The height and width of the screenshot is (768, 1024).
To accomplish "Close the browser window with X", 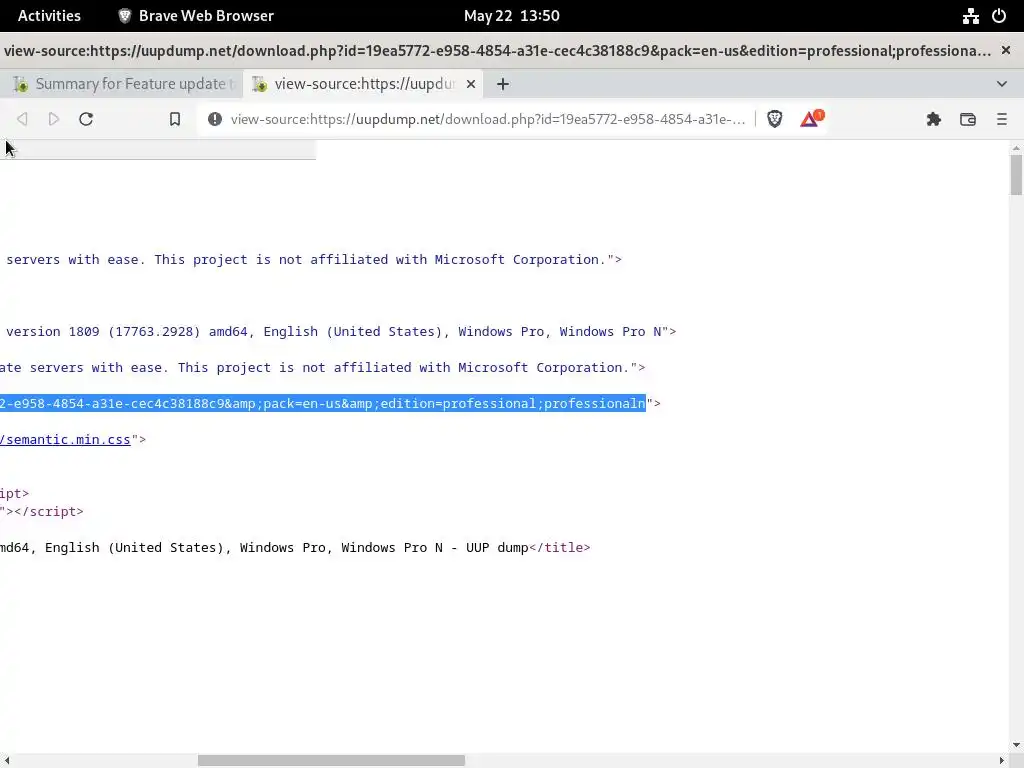I will tap(1006, 50).
